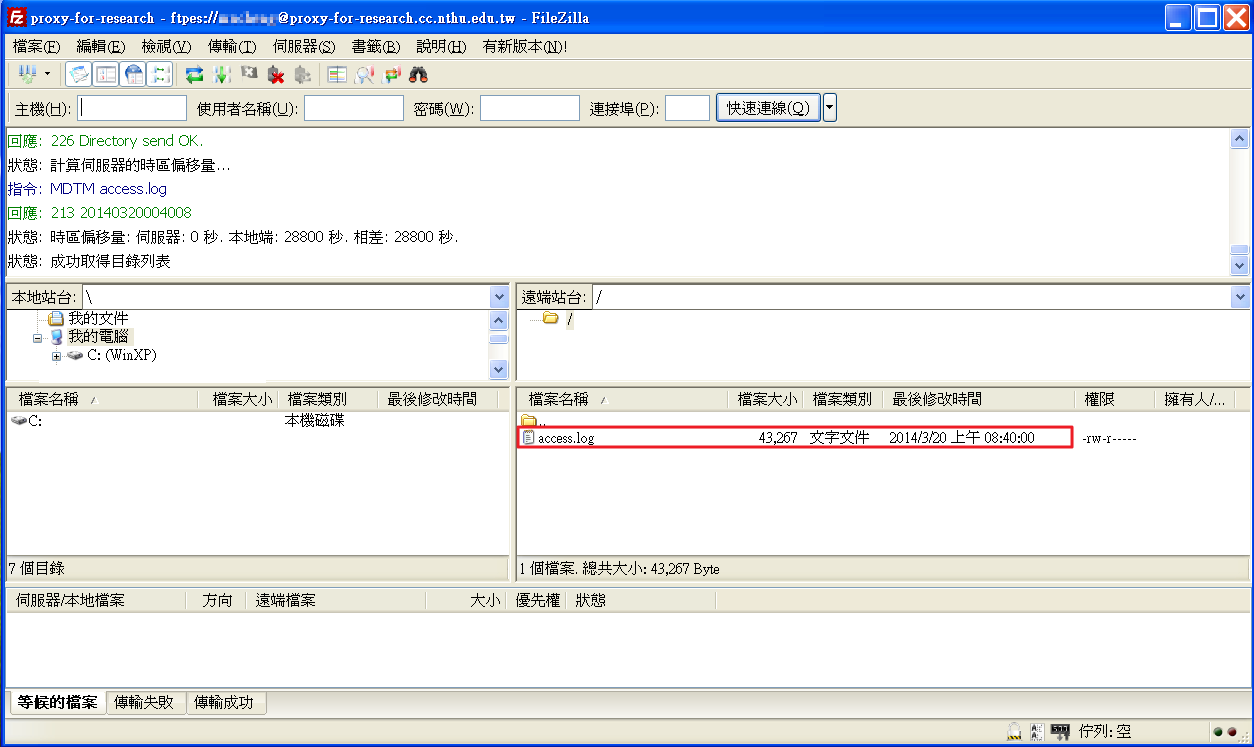Click the 主機 host input field
Screen dimensions: 1254x747
pyautogui.click(x=133, y=108)
